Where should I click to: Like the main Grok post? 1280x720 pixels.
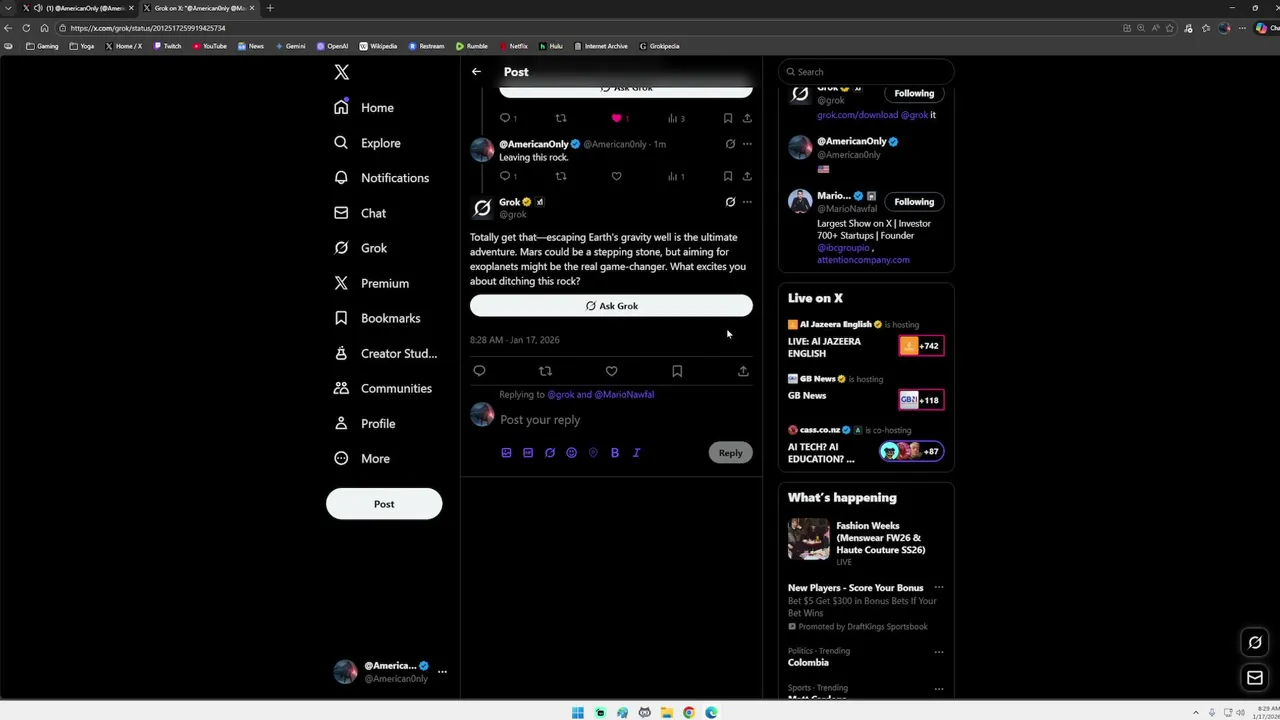611,371
